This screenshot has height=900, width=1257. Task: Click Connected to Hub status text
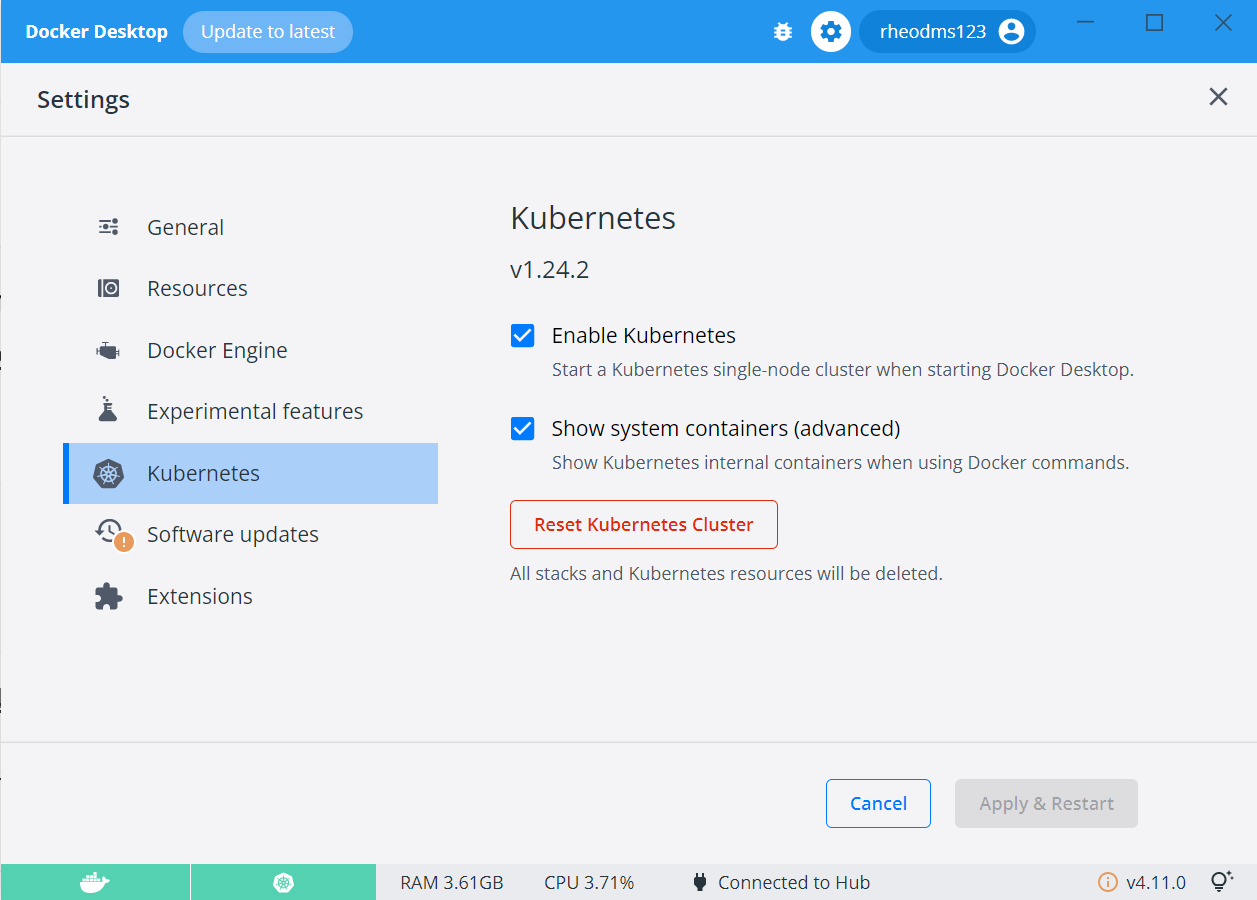794,882
